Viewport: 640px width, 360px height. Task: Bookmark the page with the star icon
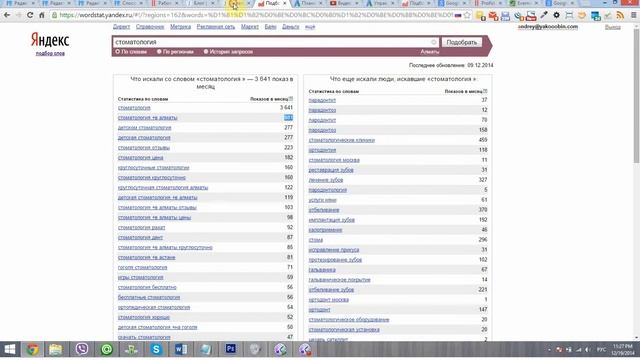click(467, 16)
